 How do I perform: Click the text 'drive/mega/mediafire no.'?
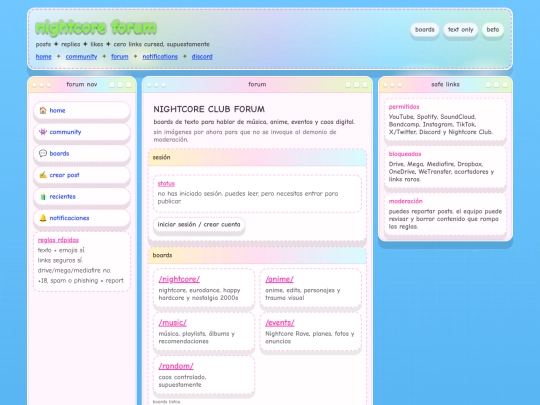[74, 270]
